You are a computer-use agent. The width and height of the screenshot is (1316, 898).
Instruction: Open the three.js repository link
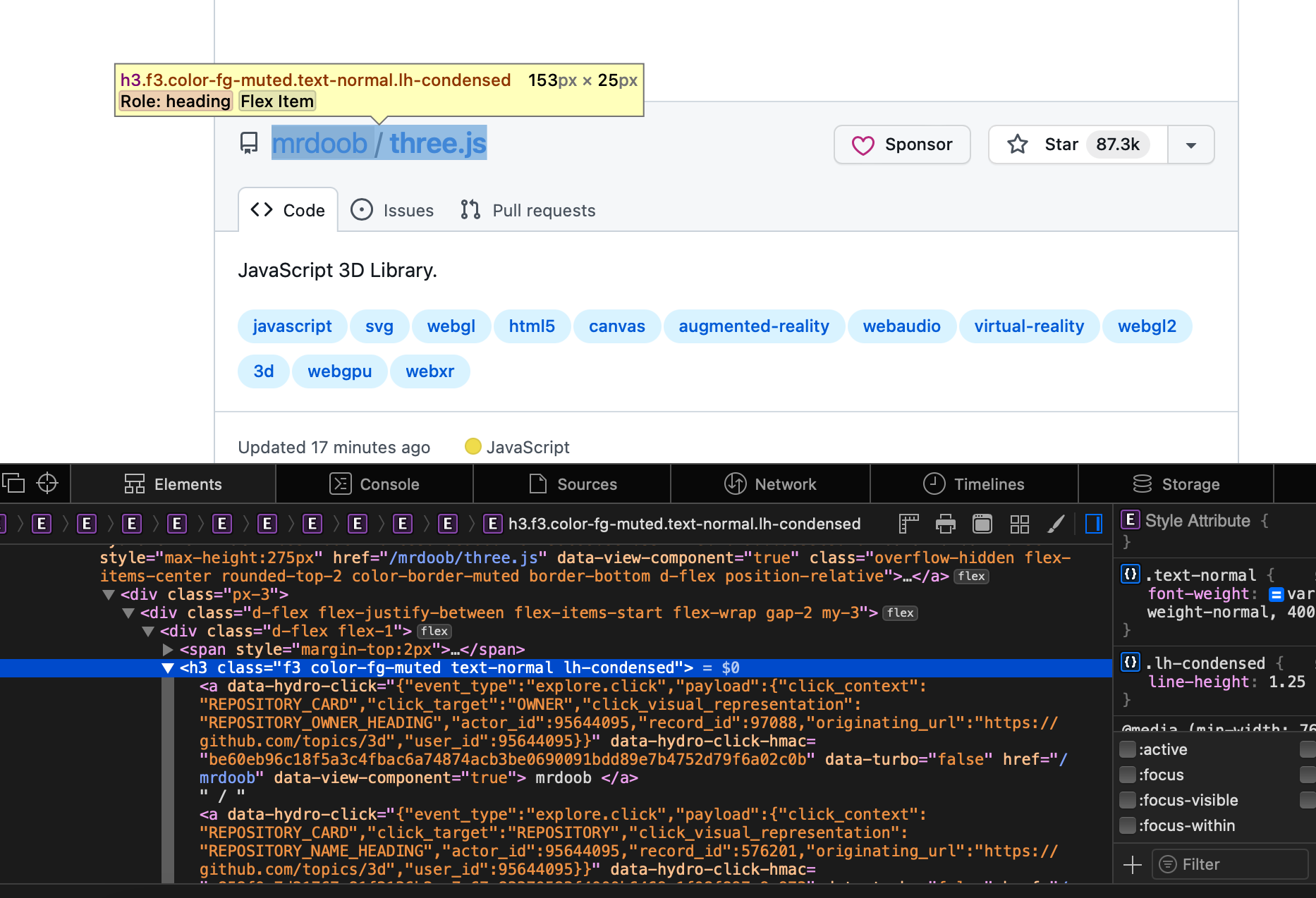(x=438, y=143)
